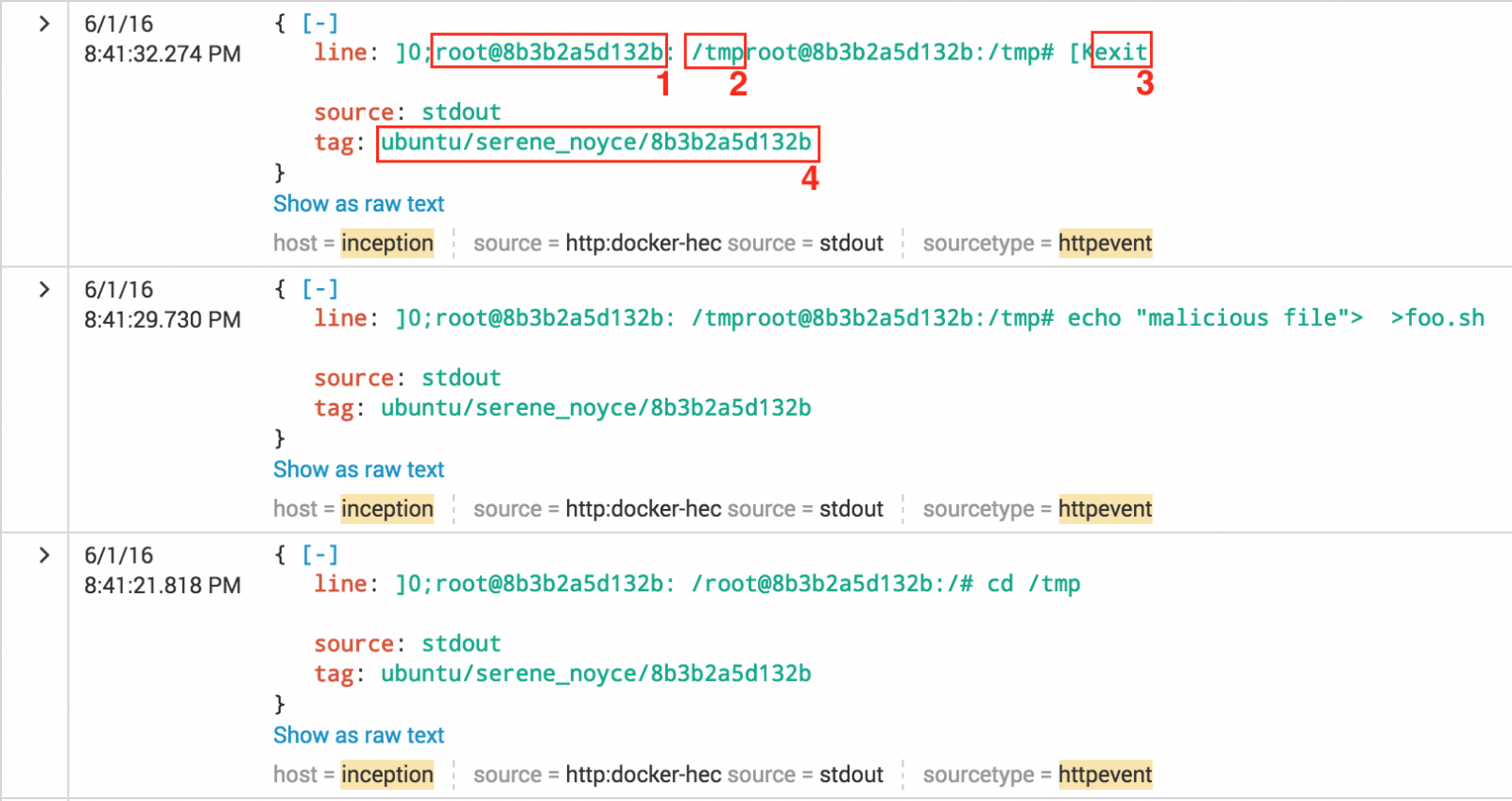The width and height of the screenshot is (1512, 801).
Task: Select sourcetype httpevent in 8:41:21.818 event
Action: 1106,775
